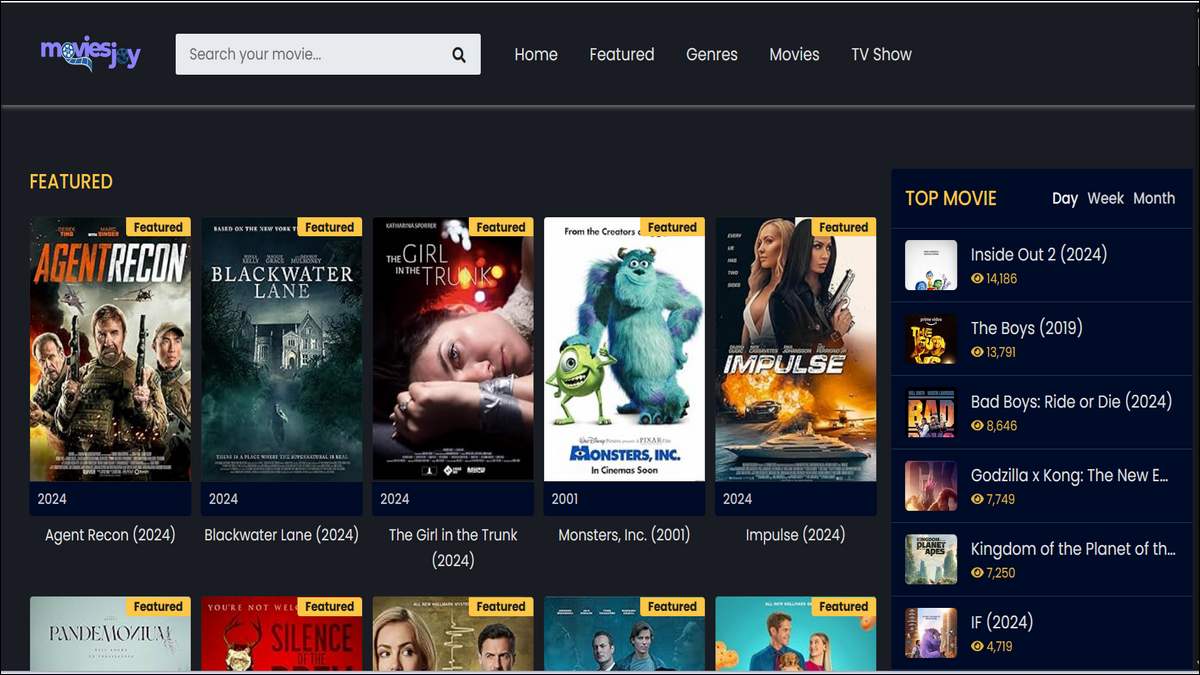
Task: Click the IF (2024) thumbnail
Action: (931, 633)
